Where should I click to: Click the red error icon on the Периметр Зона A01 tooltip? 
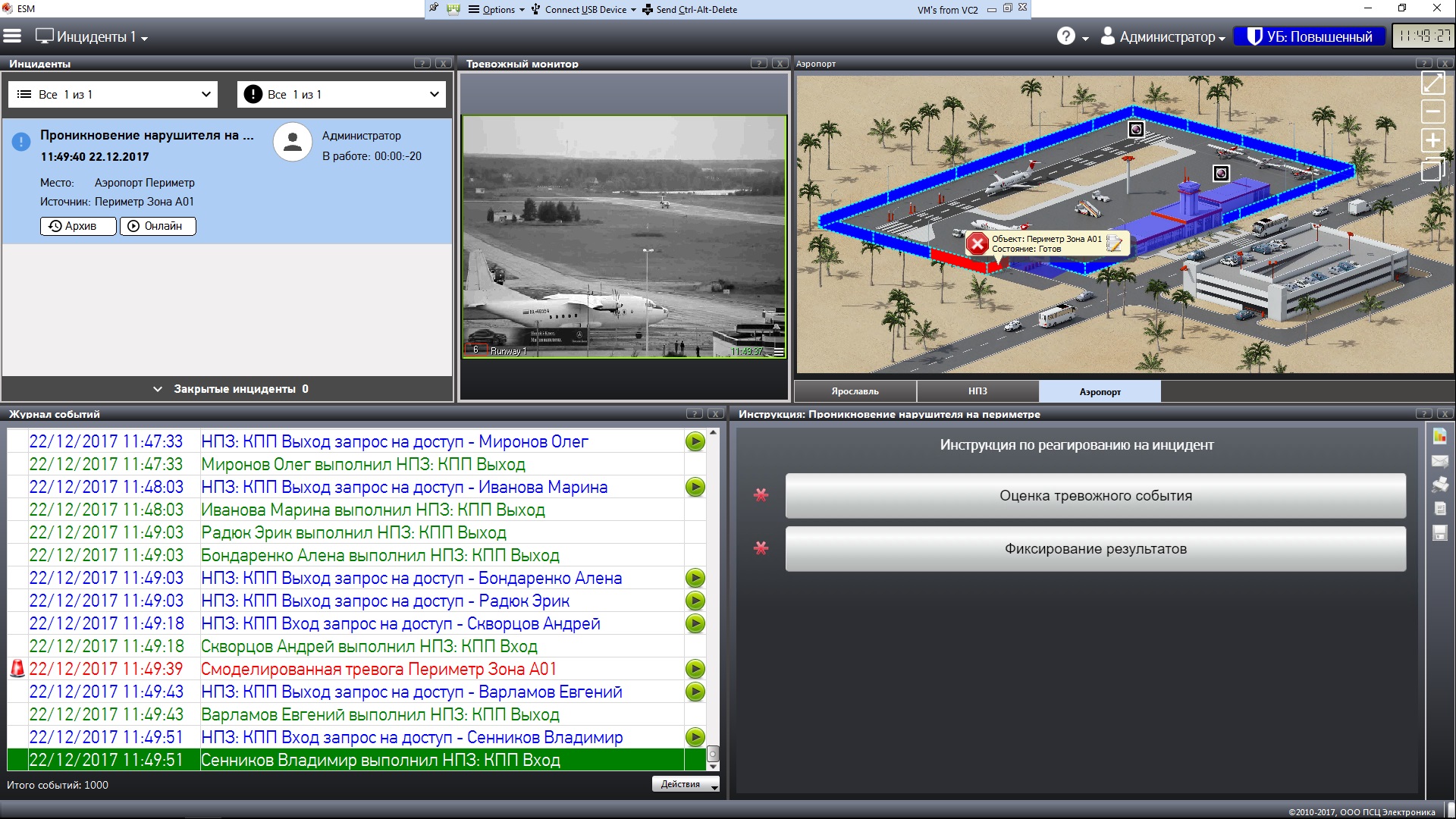pos(977,243)
